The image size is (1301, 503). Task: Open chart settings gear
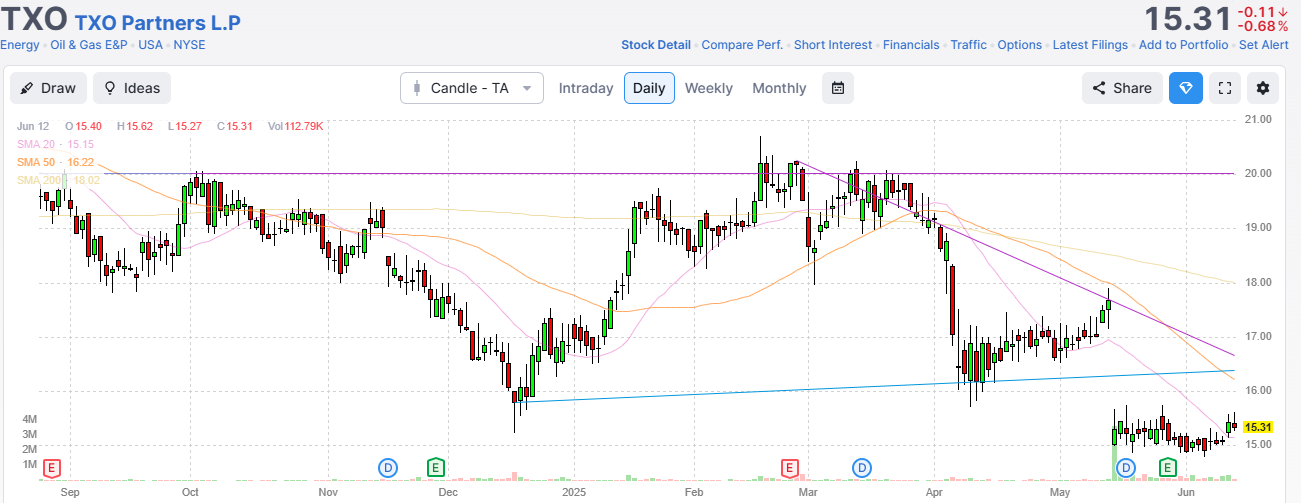1263,88
